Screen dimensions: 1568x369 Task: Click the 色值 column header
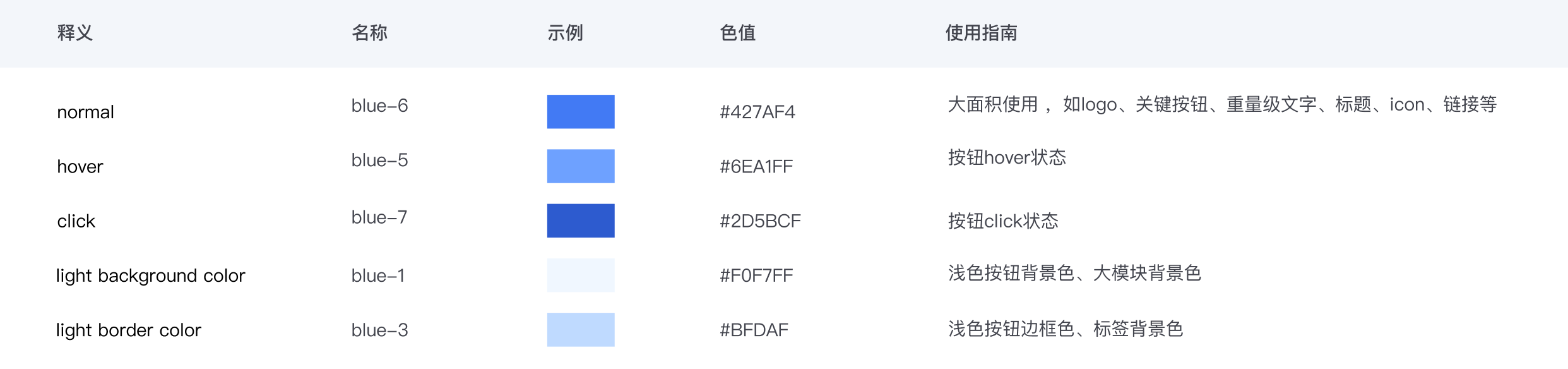(x=737, y=33)
